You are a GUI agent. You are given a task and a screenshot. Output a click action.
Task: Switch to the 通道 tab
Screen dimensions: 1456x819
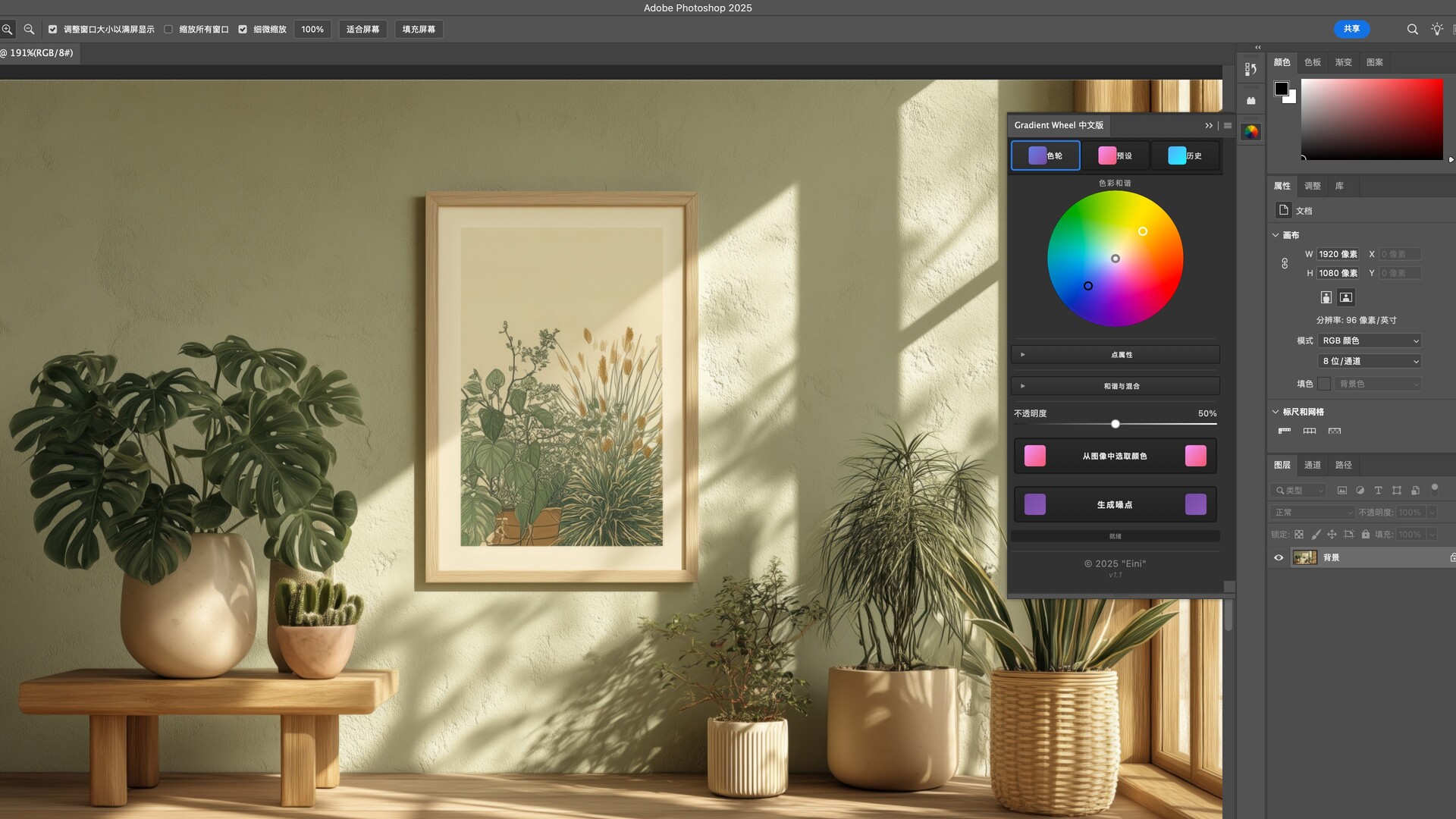click(1312, 465)
